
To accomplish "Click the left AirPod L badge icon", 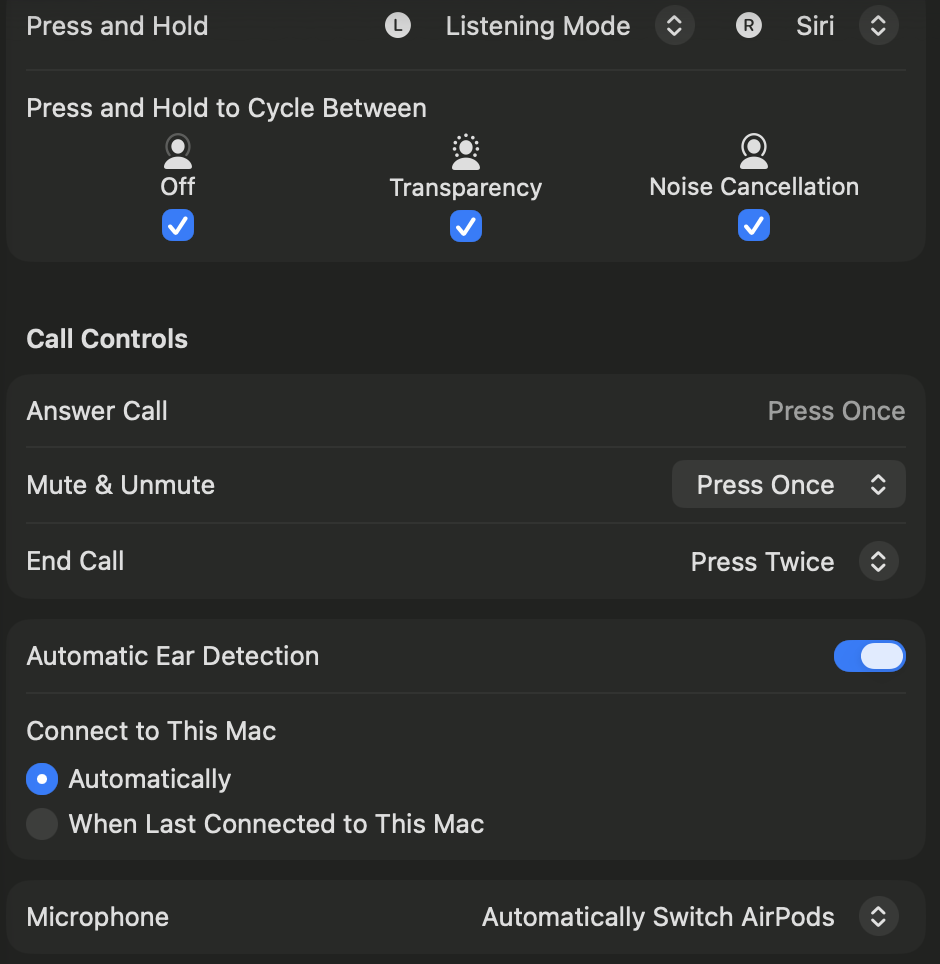I will 398,26.
